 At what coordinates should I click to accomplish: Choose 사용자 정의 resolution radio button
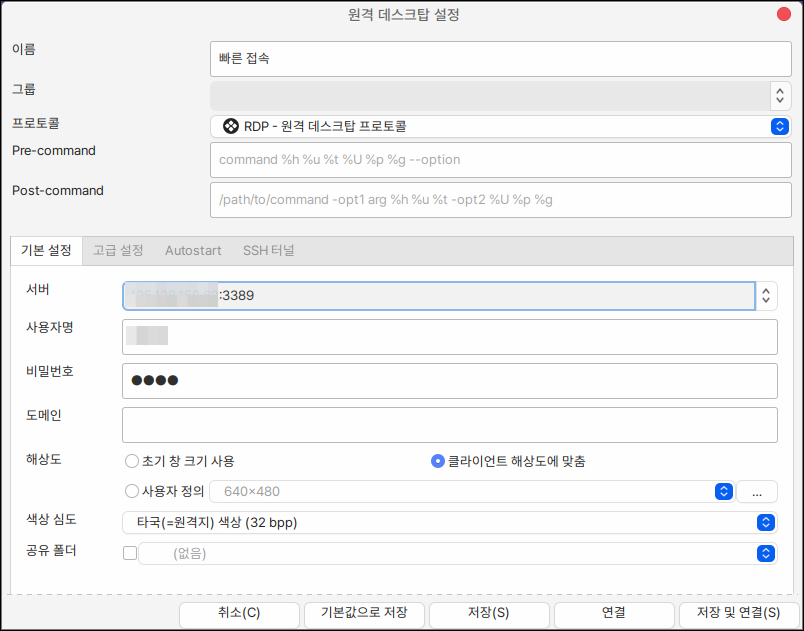tap(131, 491)
